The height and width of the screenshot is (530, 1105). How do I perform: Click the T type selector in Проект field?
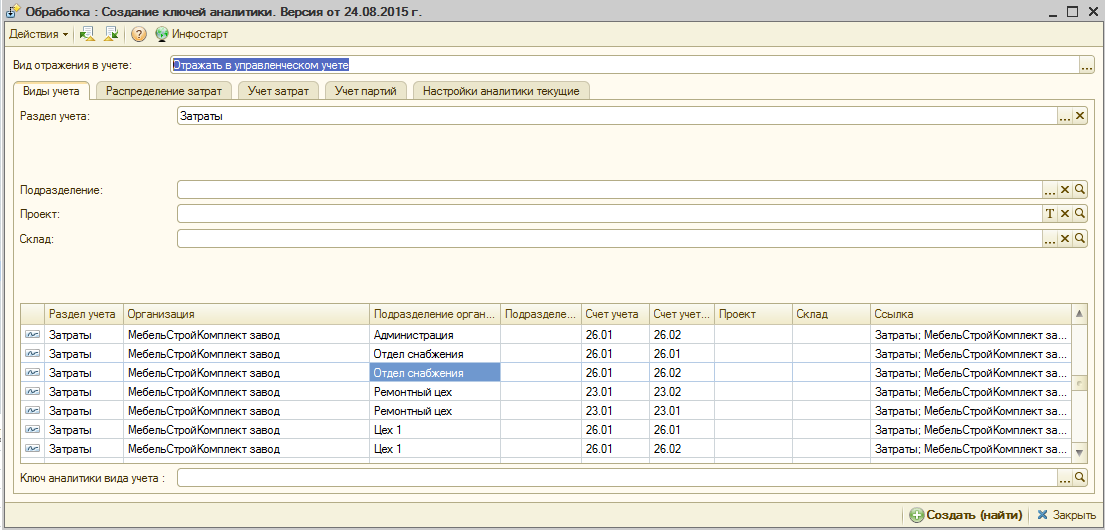click(x=1050, y=214)
